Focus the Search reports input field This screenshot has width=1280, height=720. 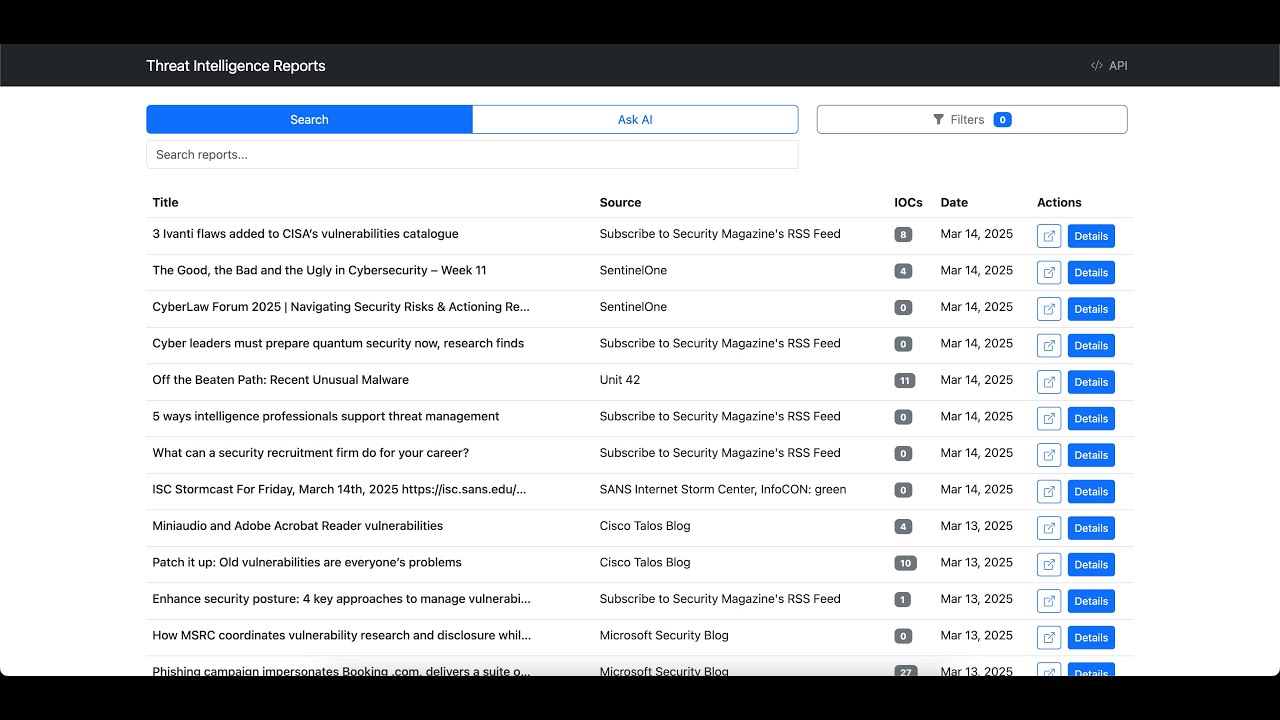472,155
